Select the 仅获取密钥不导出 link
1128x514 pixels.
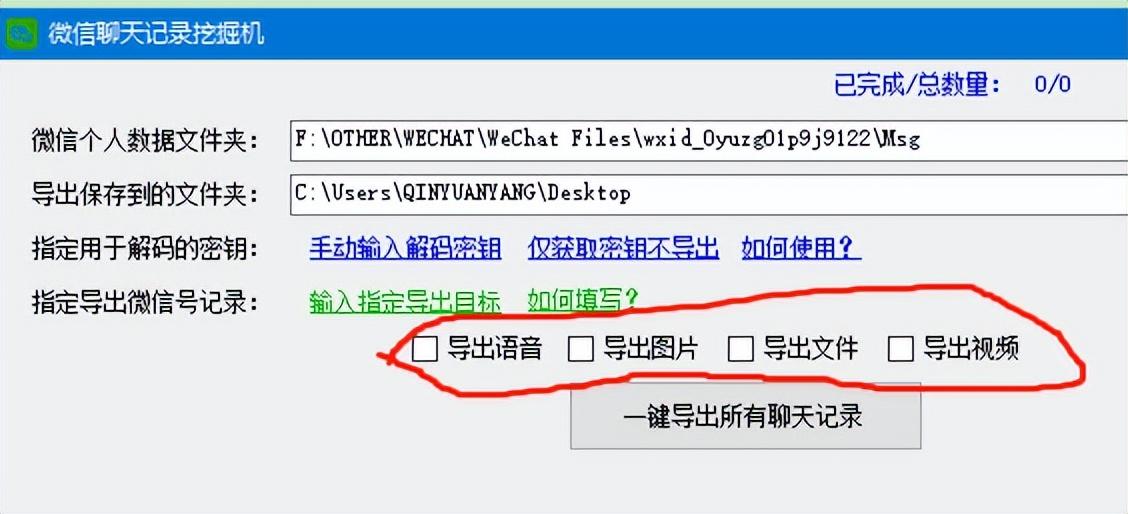pyautogui.click(x=623, y=248)
